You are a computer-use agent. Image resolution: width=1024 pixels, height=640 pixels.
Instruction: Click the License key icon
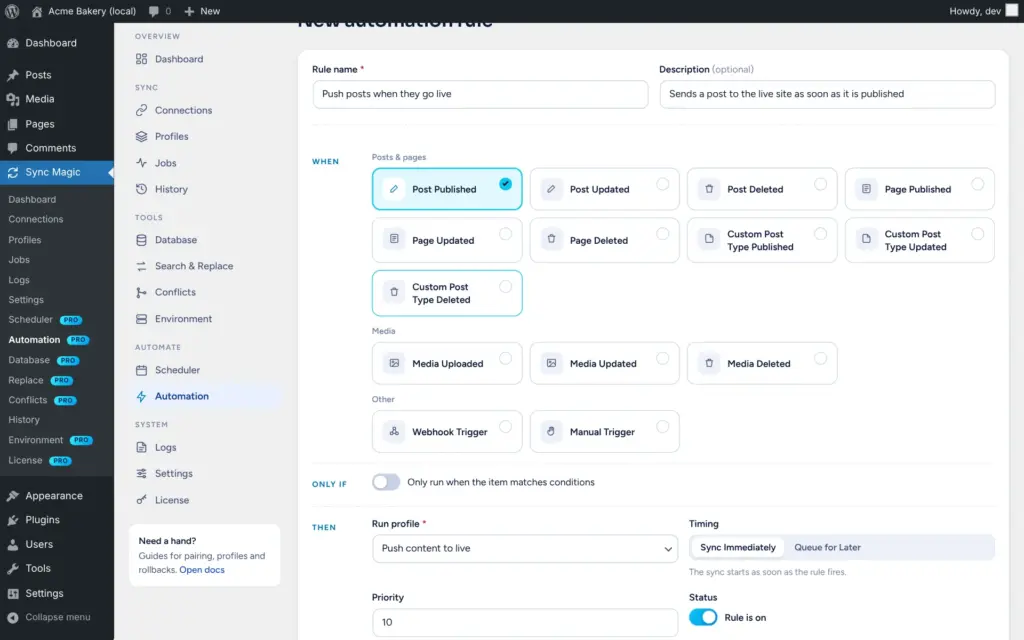141,500
